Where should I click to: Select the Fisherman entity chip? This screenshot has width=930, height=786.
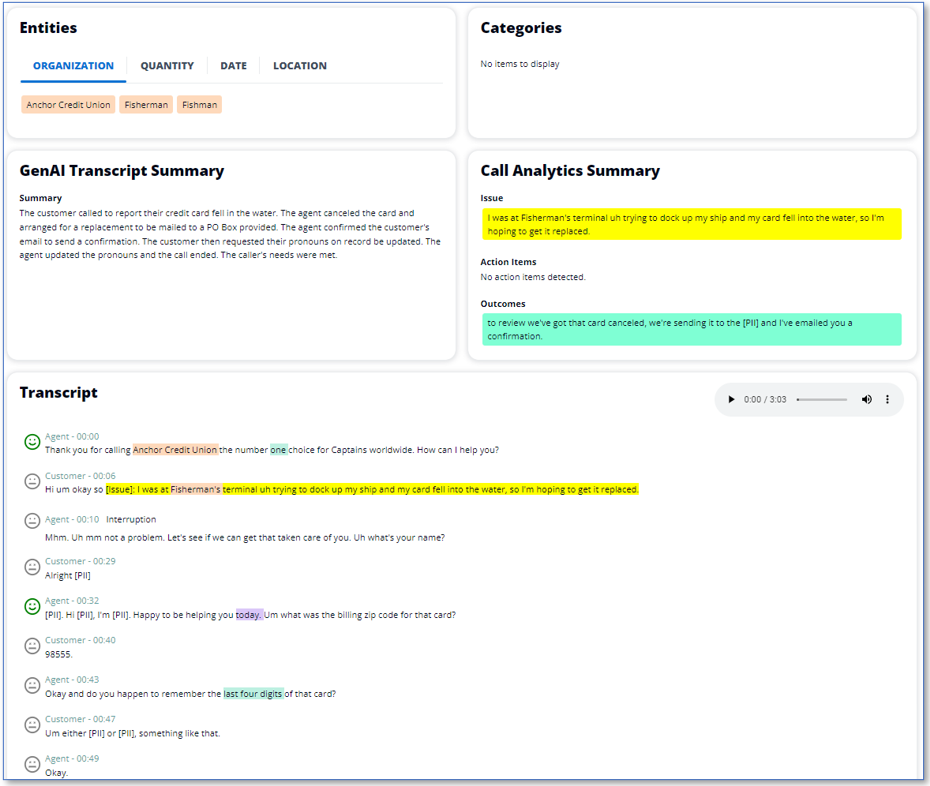coord(145,104)
